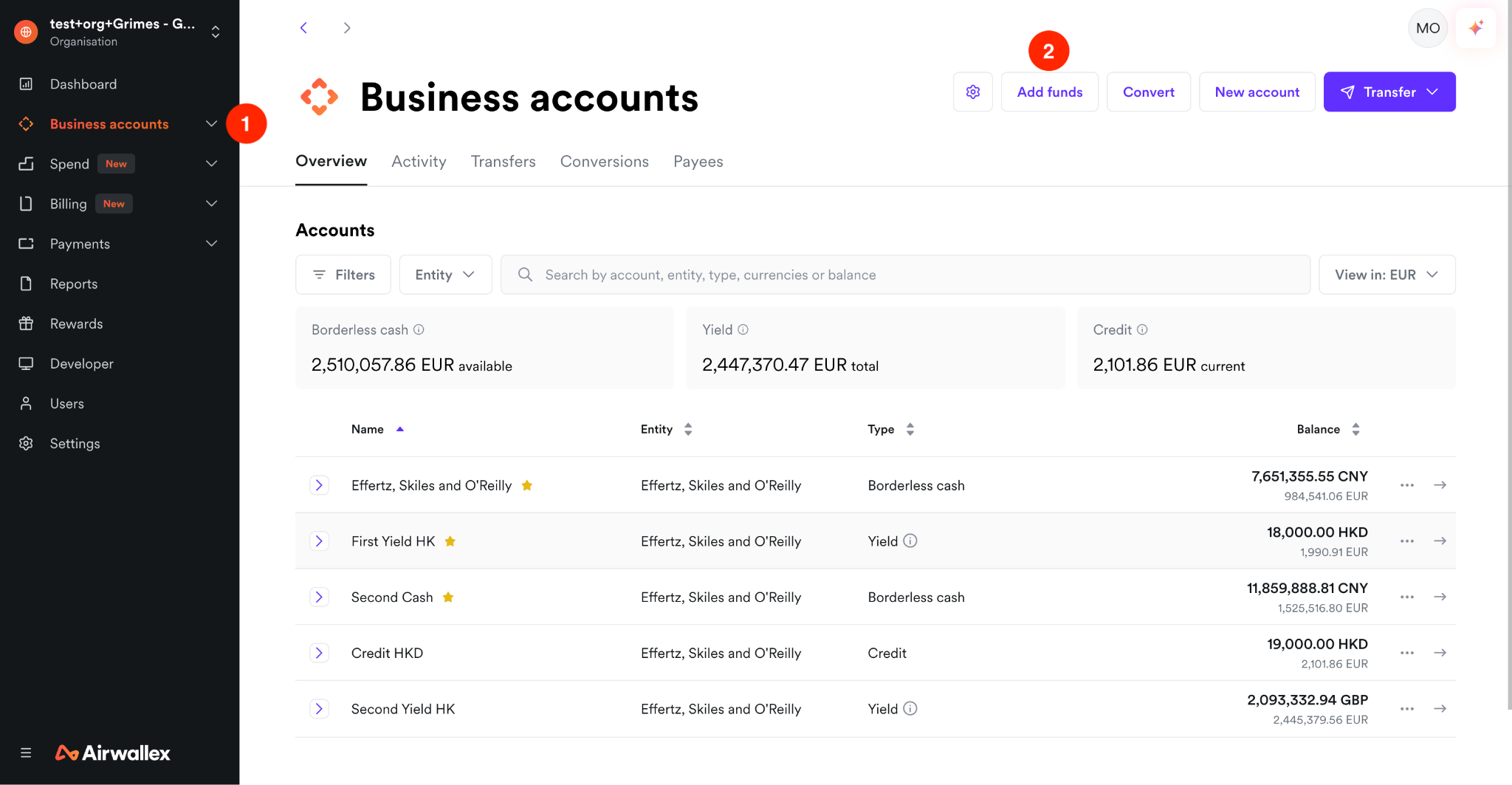This screenshot has height=785, width=1512.
Task: Click the Payments sidebar icon
Action: (x=26, y=244)
